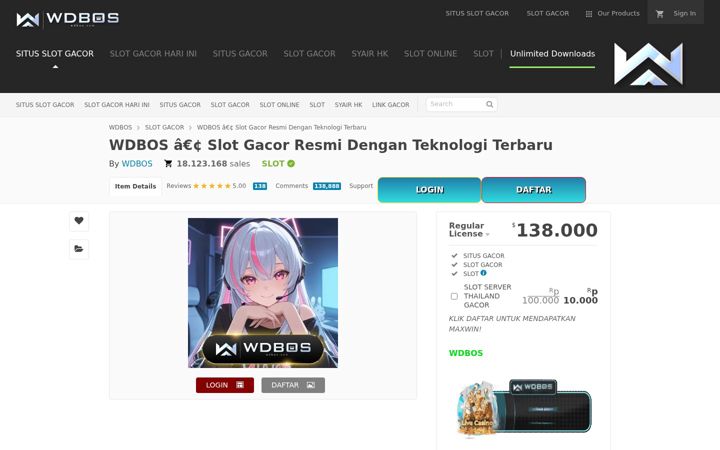
Task: Click the image icon inside gray DAFTAR button
Action: tap(311, 385)
